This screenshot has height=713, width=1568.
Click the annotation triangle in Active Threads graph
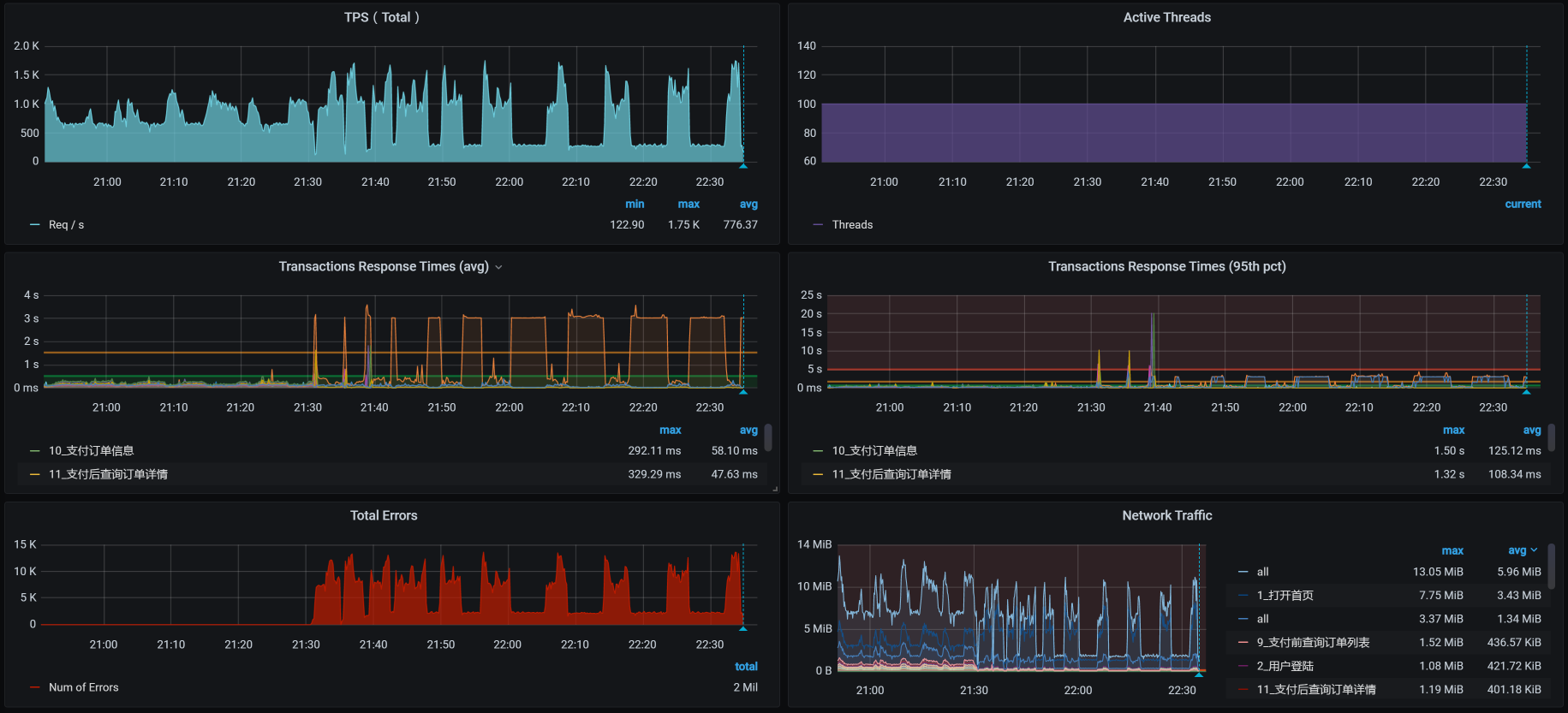pyautogui.click(x=1526, y=166)
